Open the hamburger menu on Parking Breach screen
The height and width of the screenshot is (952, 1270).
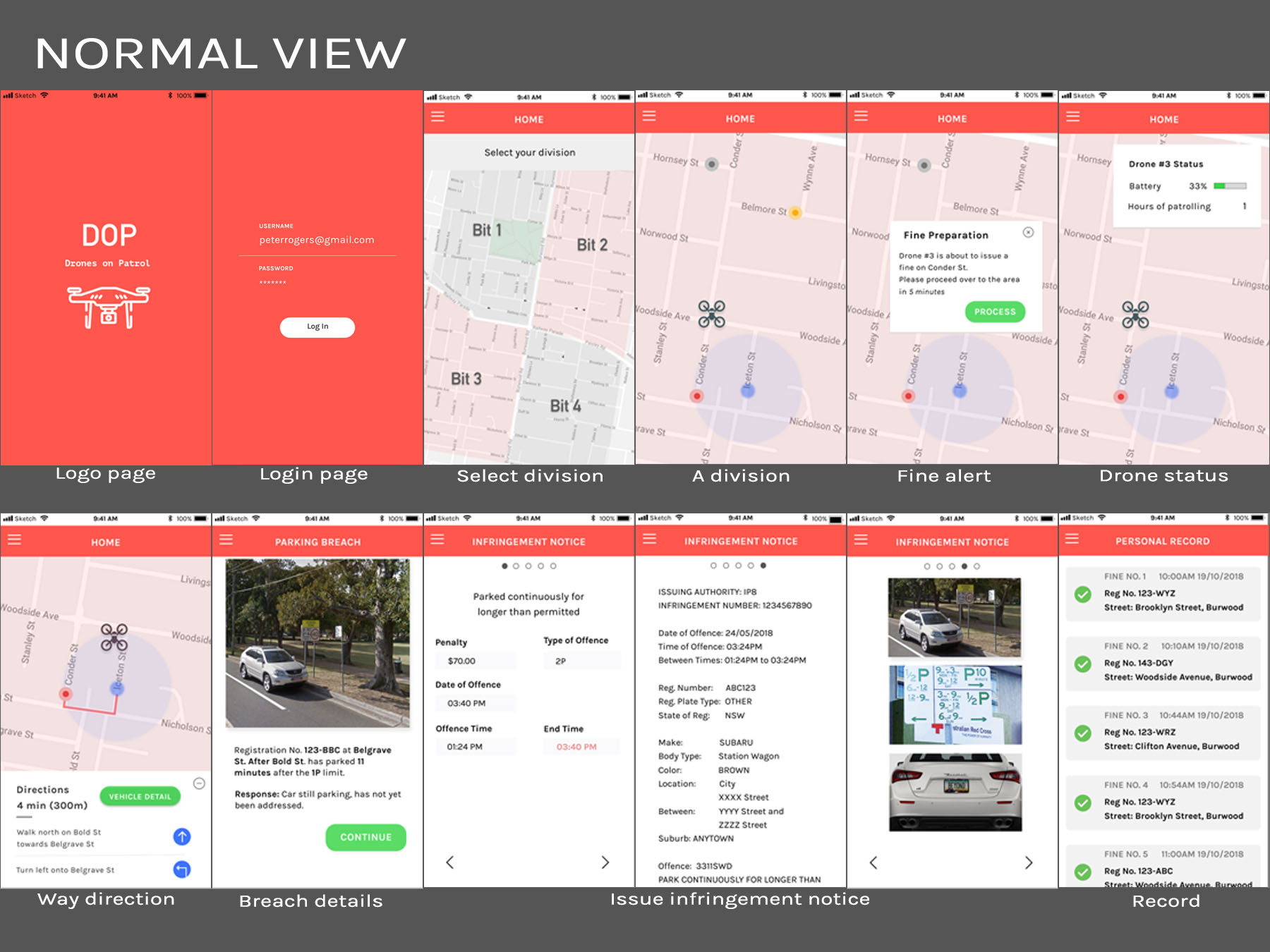click(x=226, y=540)
